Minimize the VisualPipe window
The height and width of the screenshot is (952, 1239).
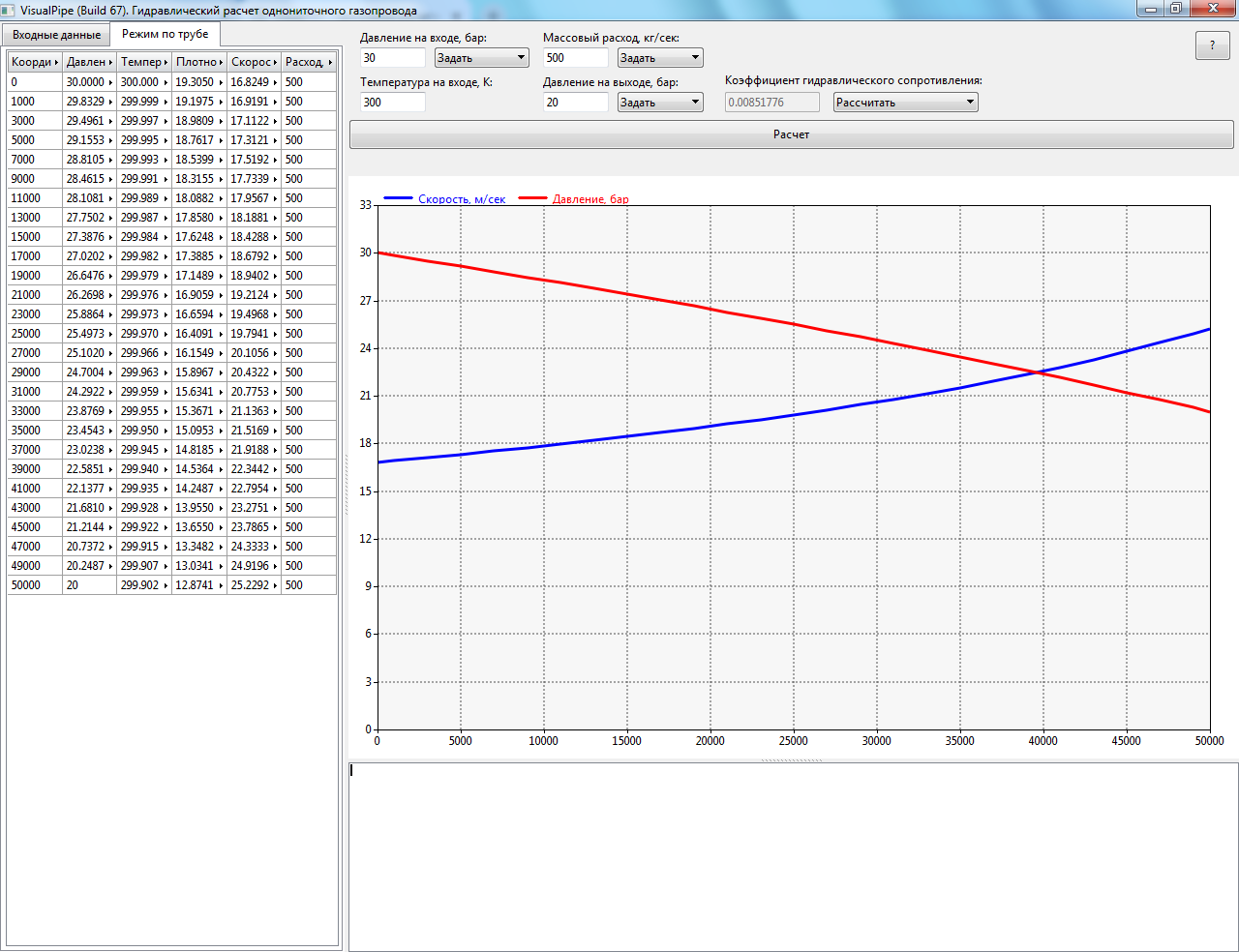click(1150, 9)
